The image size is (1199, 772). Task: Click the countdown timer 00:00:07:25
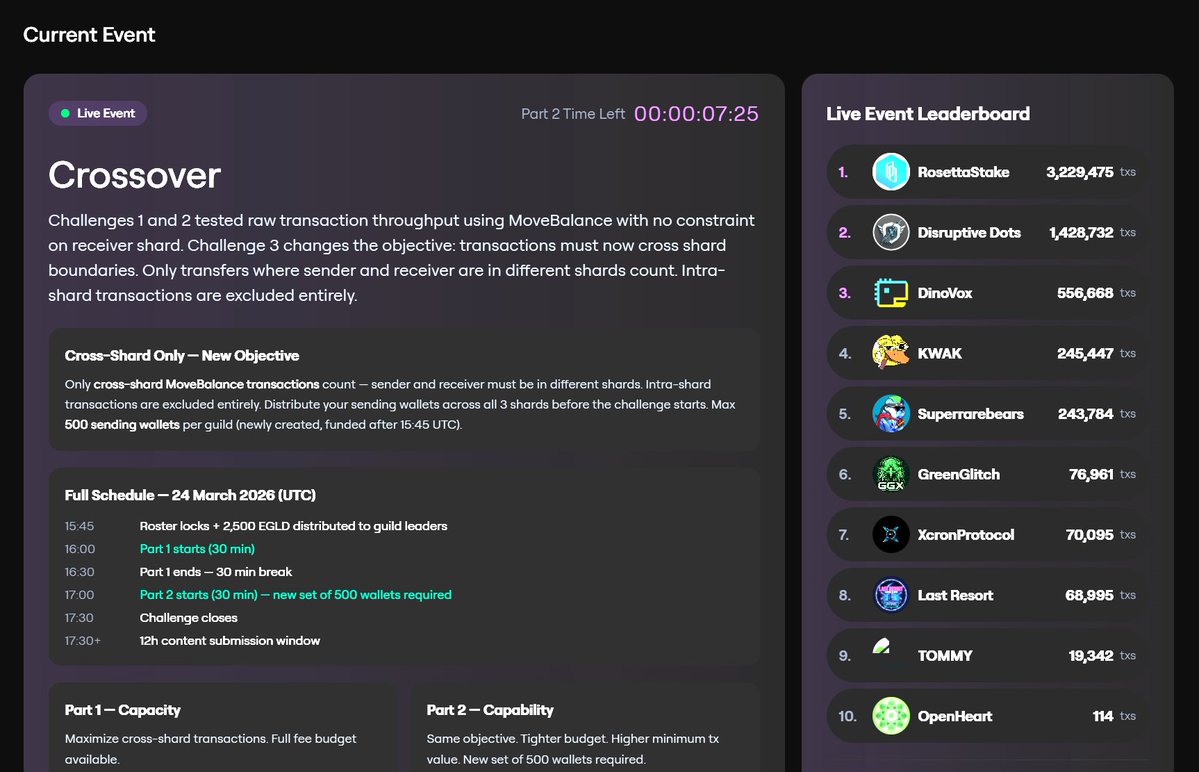coord(697,114)
